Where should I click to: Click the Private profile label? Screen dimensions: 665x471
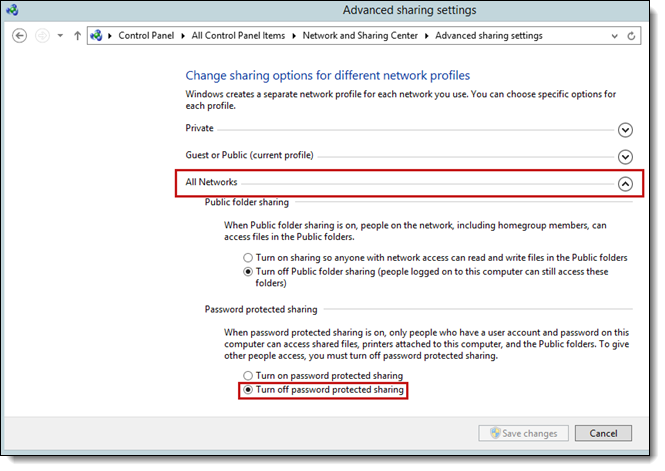pos(199,128)
